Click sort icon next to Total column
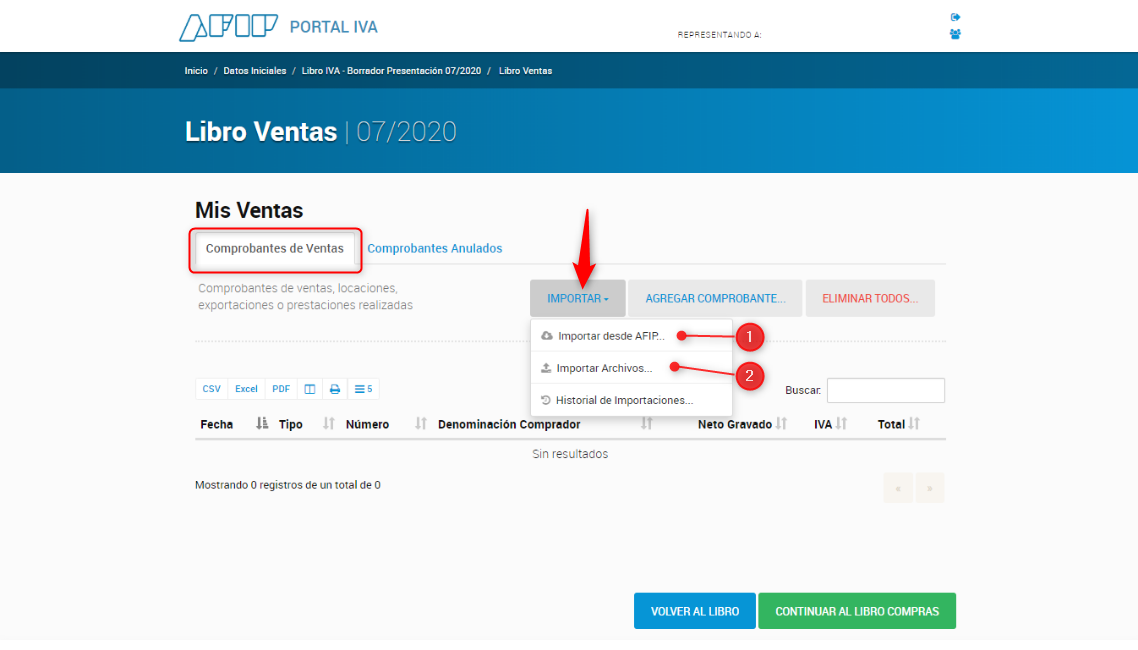The image size is (1138, 650). pyautogui.click(x=914, y=424)
